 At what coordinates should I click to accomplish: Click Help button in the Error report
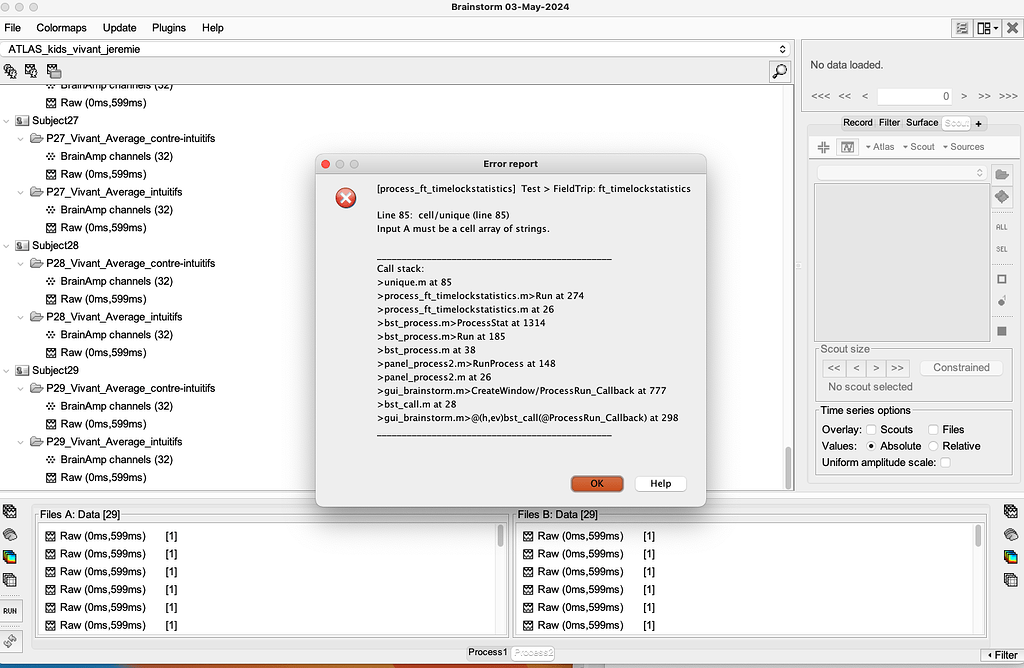[660, 483]
